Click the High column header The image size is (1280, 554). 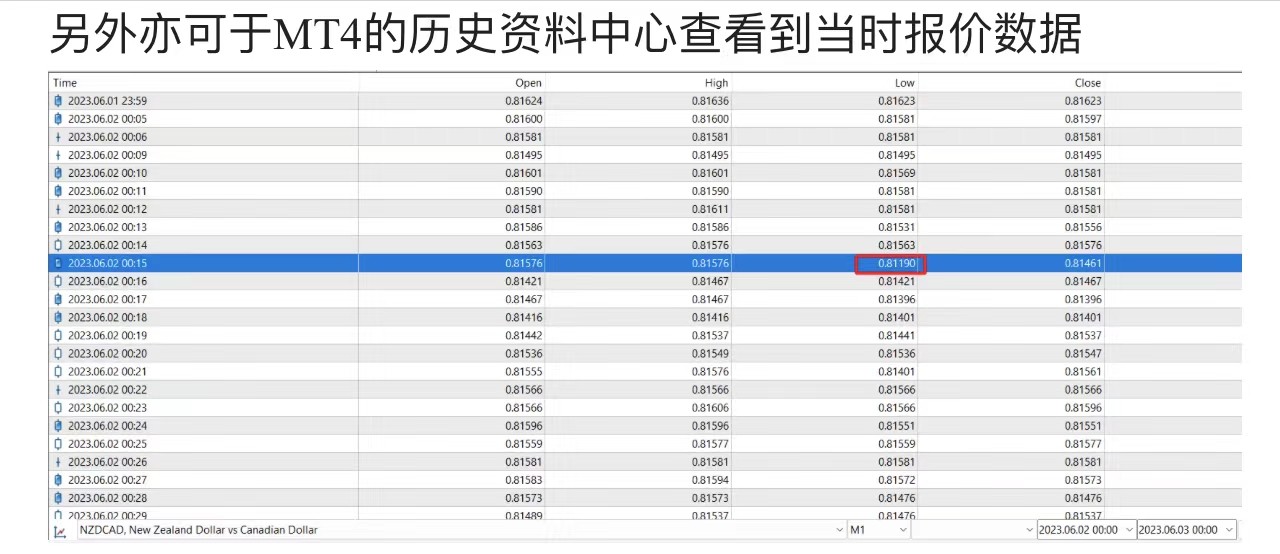(x=716, y=83)
